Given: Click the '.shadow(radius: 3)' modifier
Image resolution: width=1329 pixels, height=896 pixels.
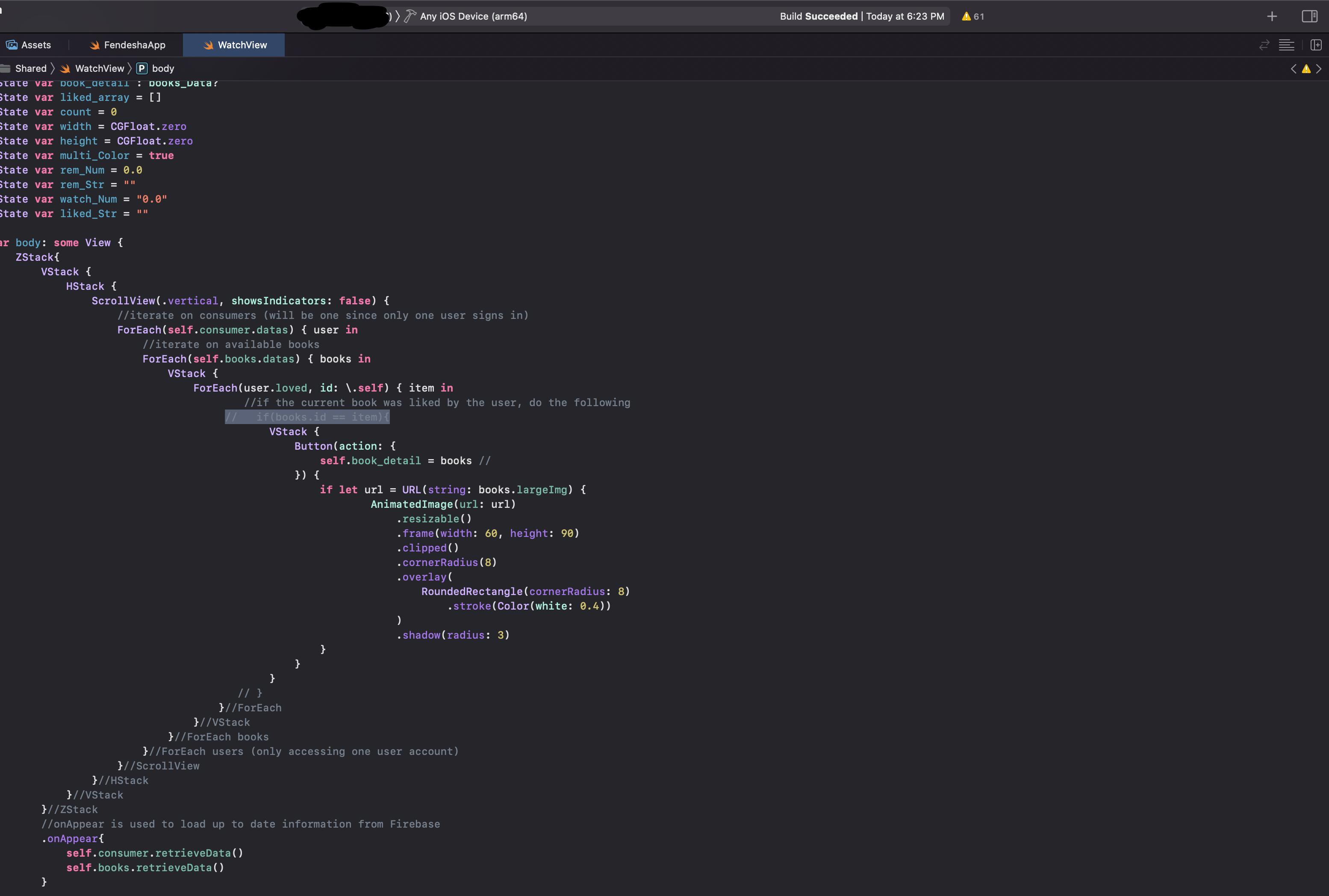Looking at the screenshot, I should (453, 635).
